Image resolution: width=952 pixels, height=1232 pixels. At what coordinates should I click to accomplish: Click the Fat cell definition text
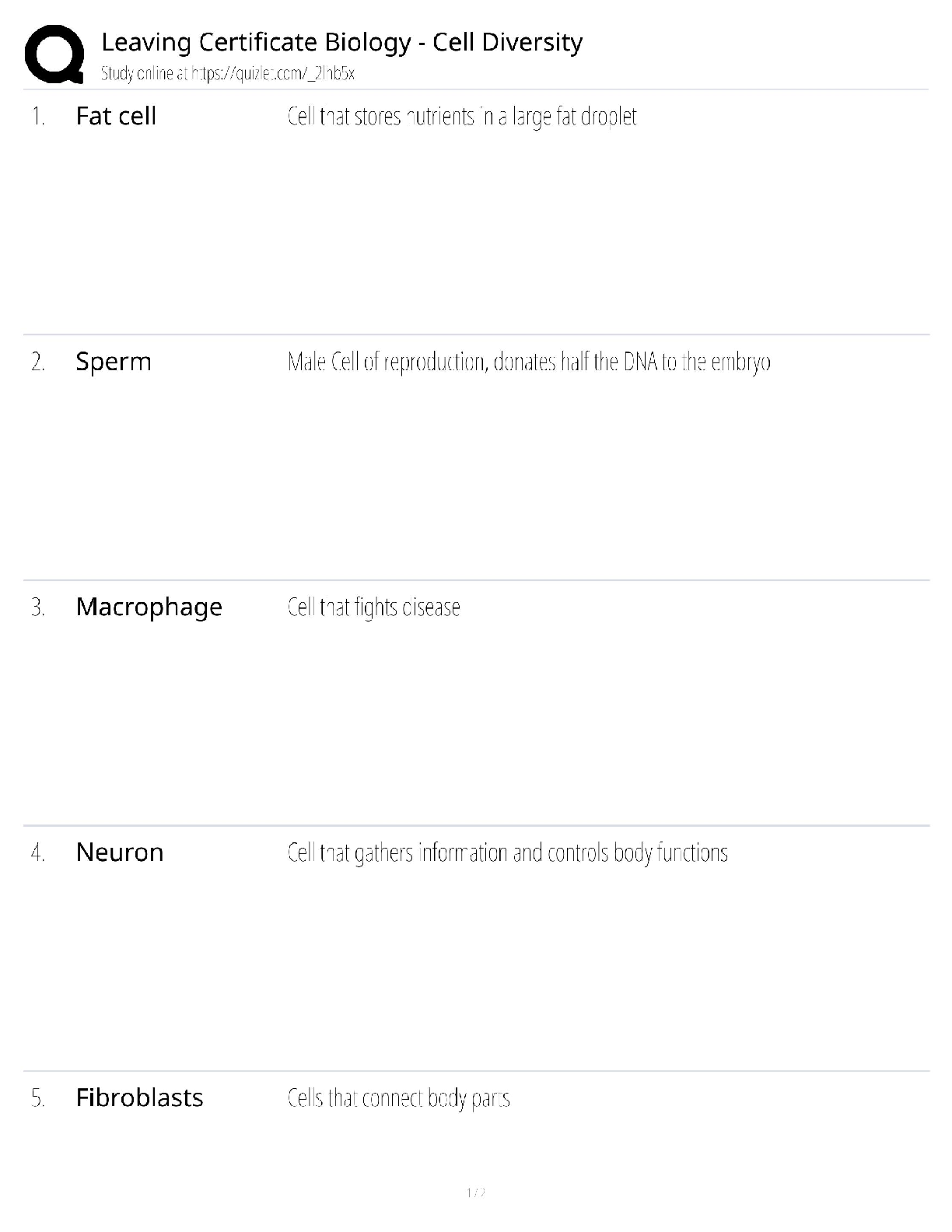click(x=462, y=117)
